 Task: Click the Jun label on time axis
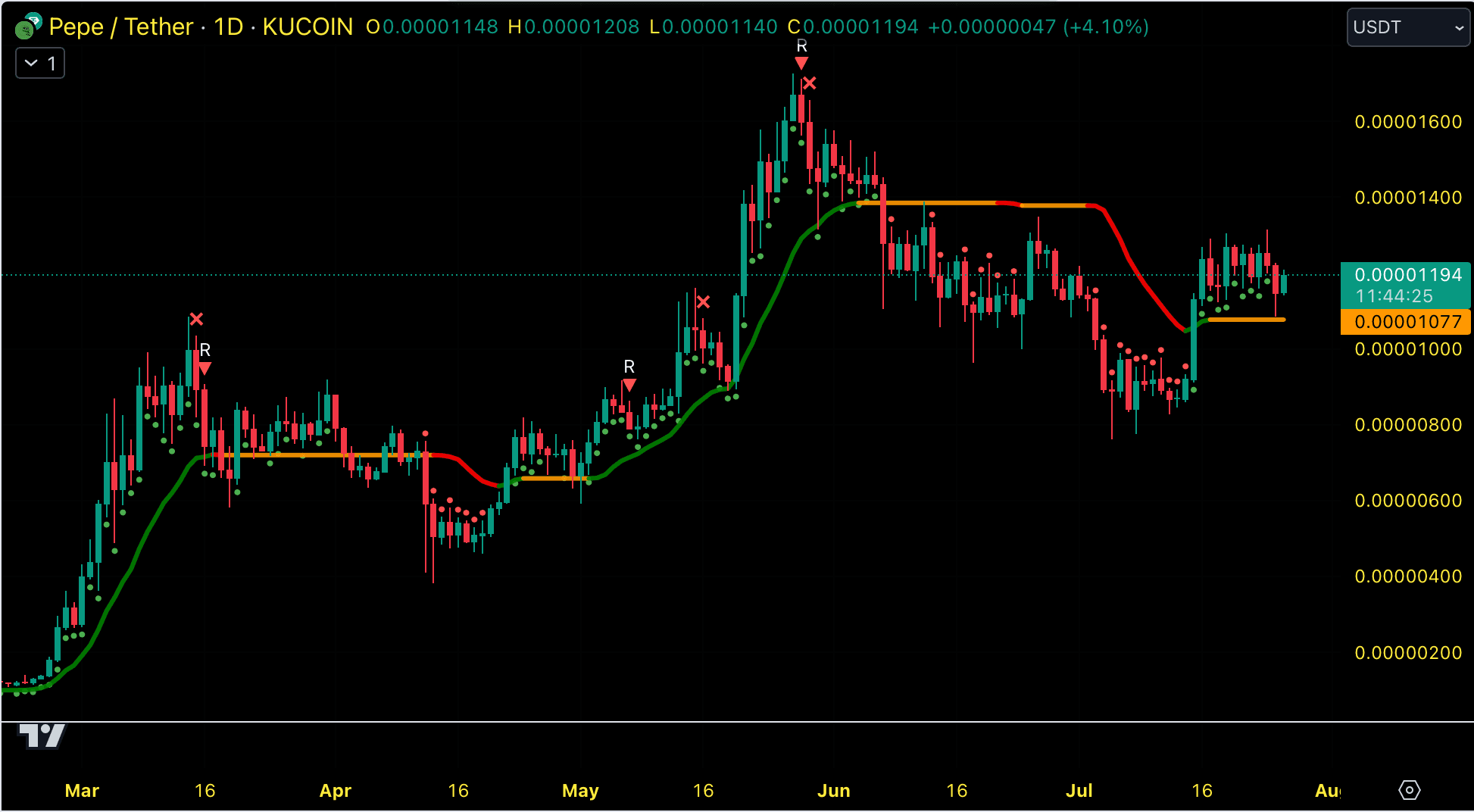tap(834, 791)
